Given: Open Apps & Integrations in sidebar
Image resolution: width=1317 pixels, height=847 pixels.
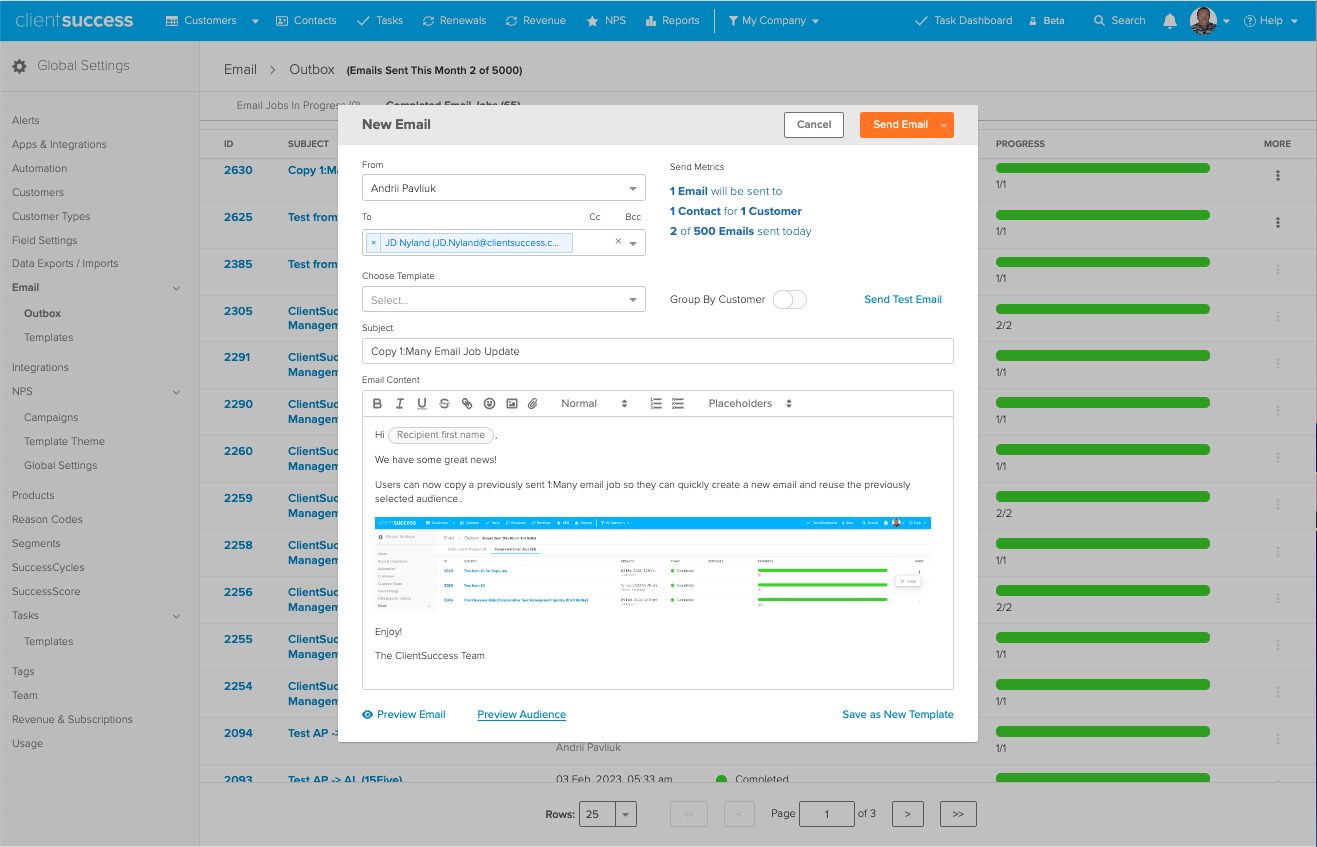Looking at the screenshot, I should coord(59,144).
